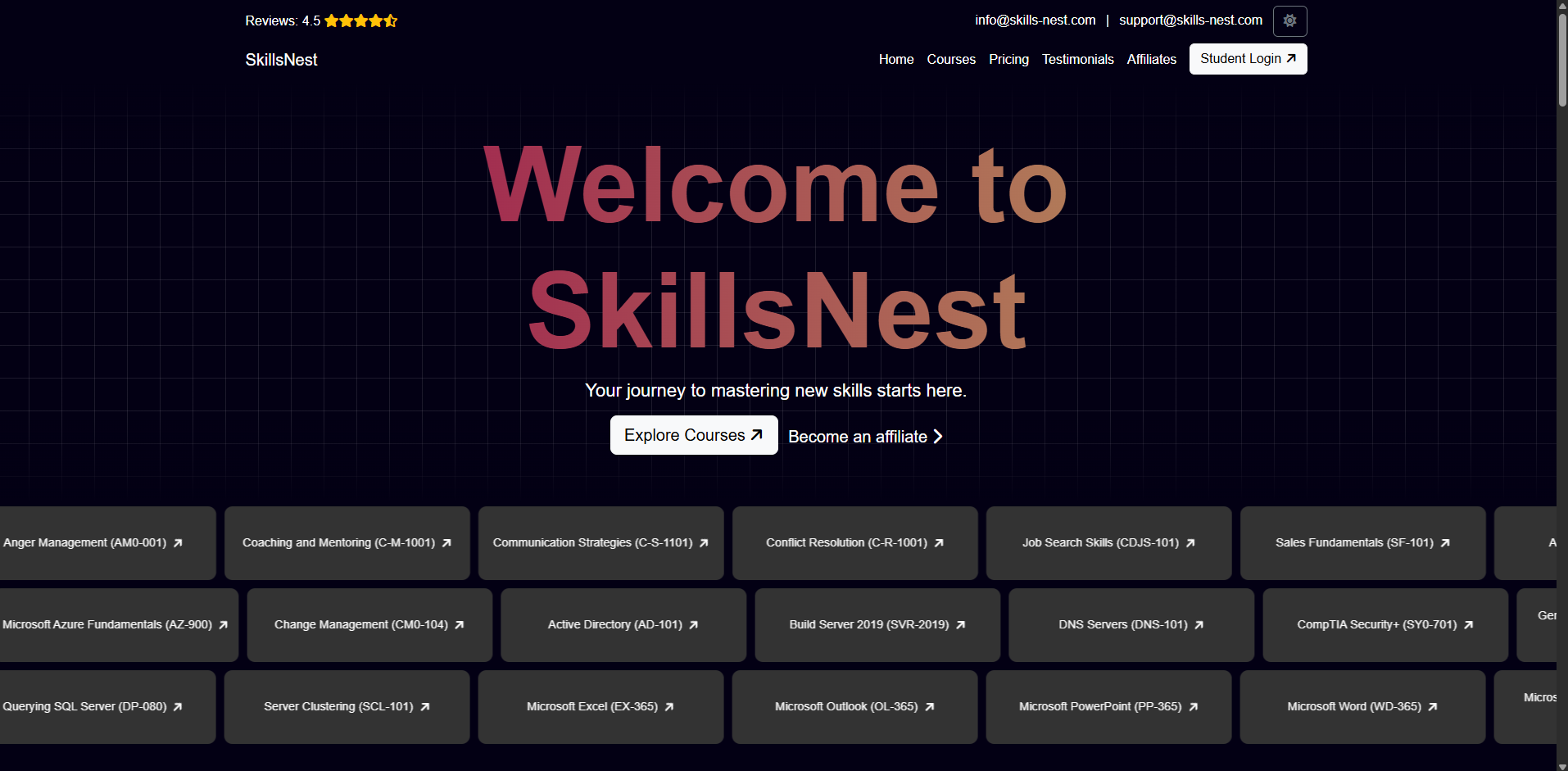Open the Affiliates nav item
The width and height of the screenshot is (1568, 771).
(x=1151, y=59)
